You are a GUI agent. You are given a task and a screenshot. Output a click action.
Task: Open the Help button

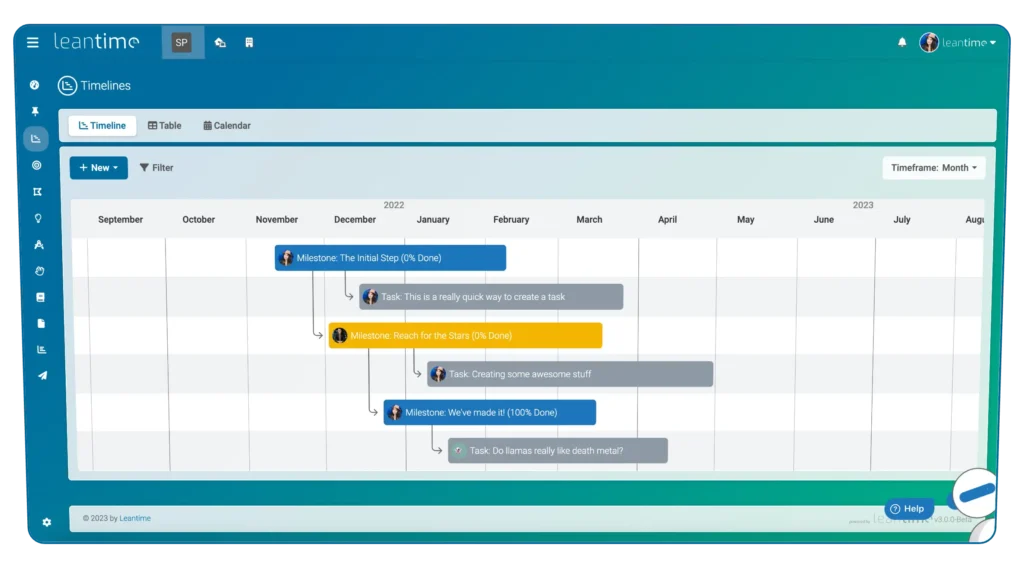tap(908, 509)
